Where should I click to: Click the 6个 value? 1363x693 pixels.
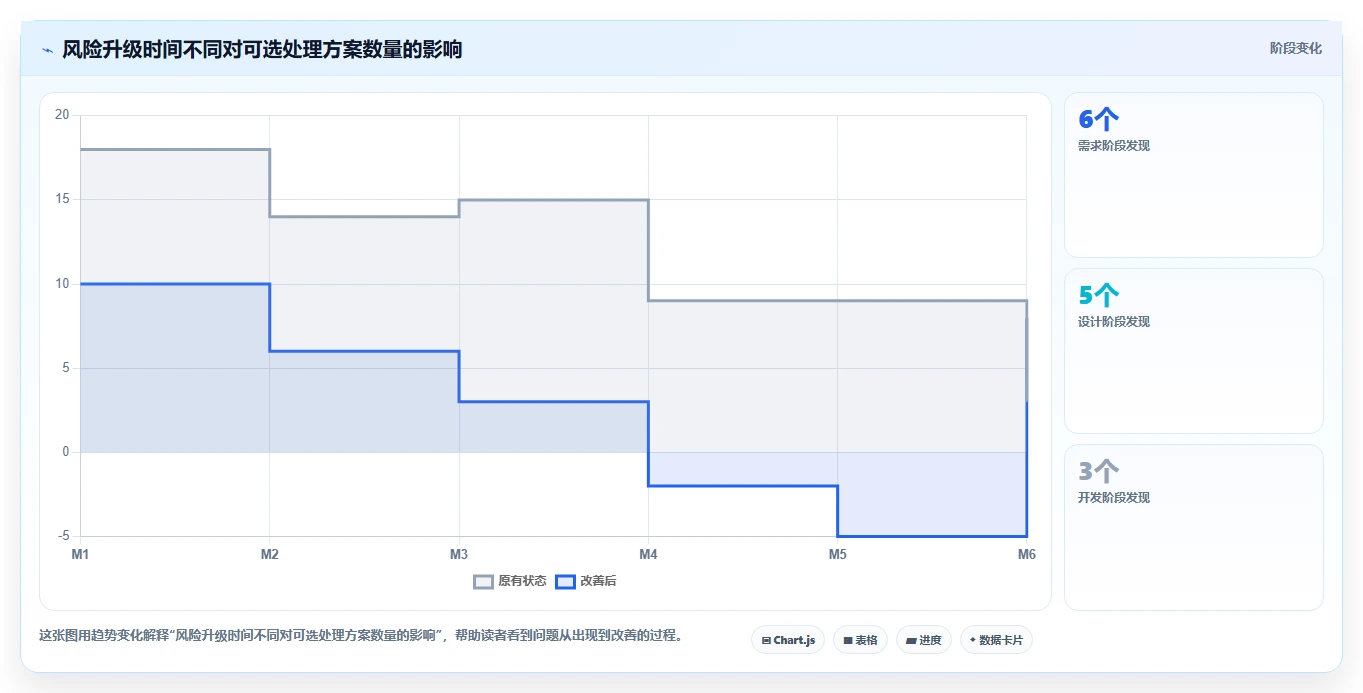pos(1098,120)
